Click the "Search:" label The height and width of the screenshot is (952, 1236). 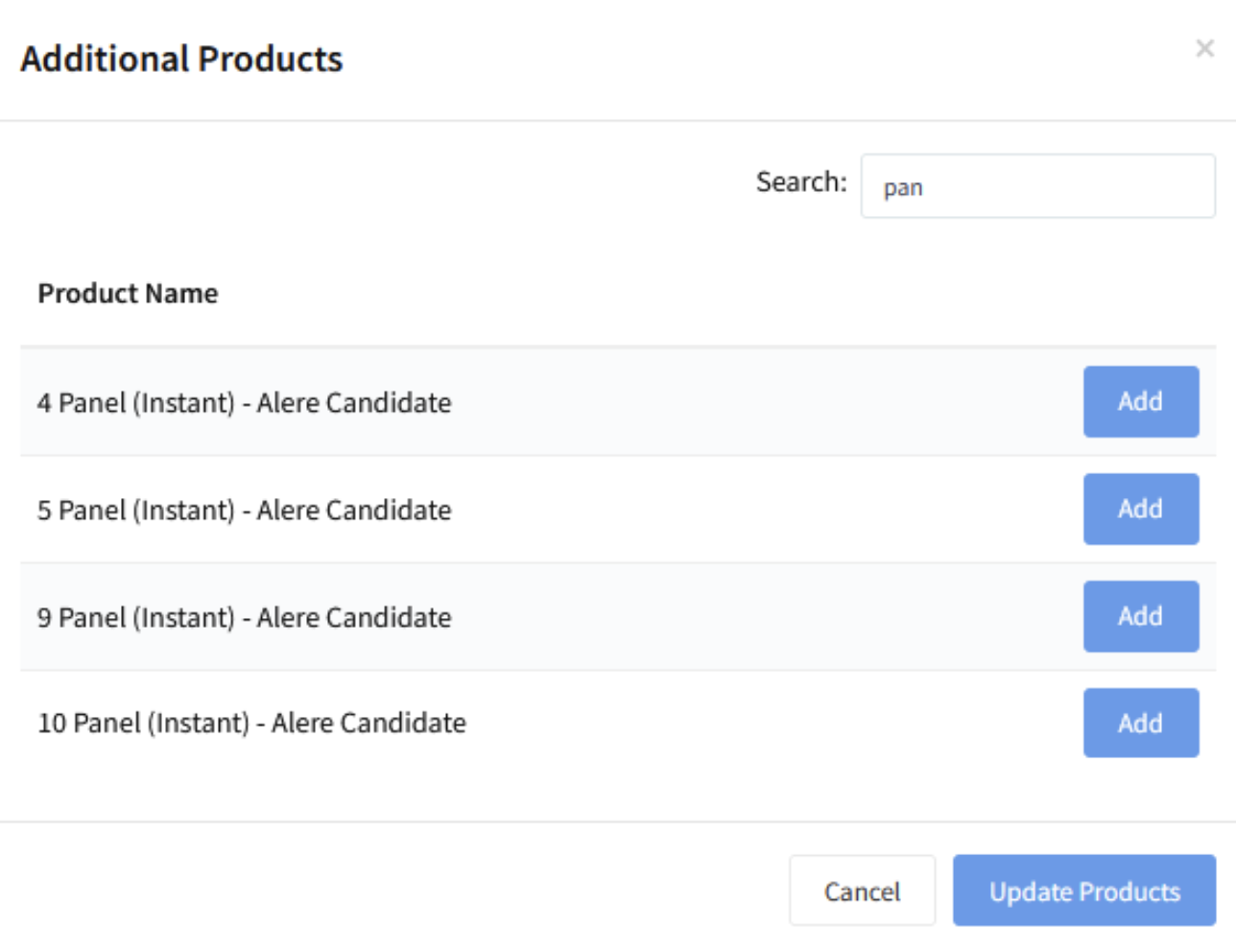coord(800,181)
